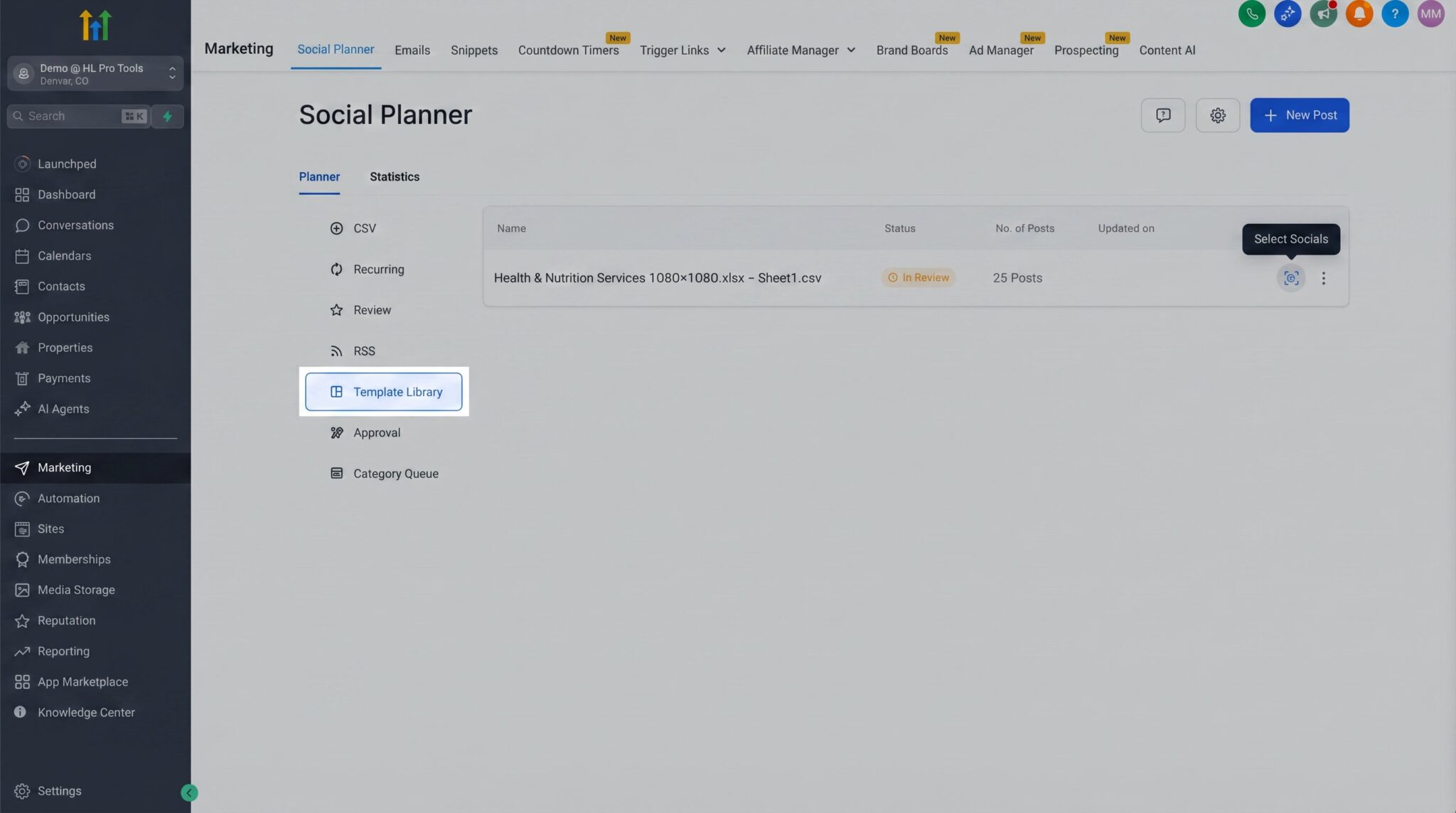
Task: Open the orange bell notifications icon
Action: click(1359, 14)
